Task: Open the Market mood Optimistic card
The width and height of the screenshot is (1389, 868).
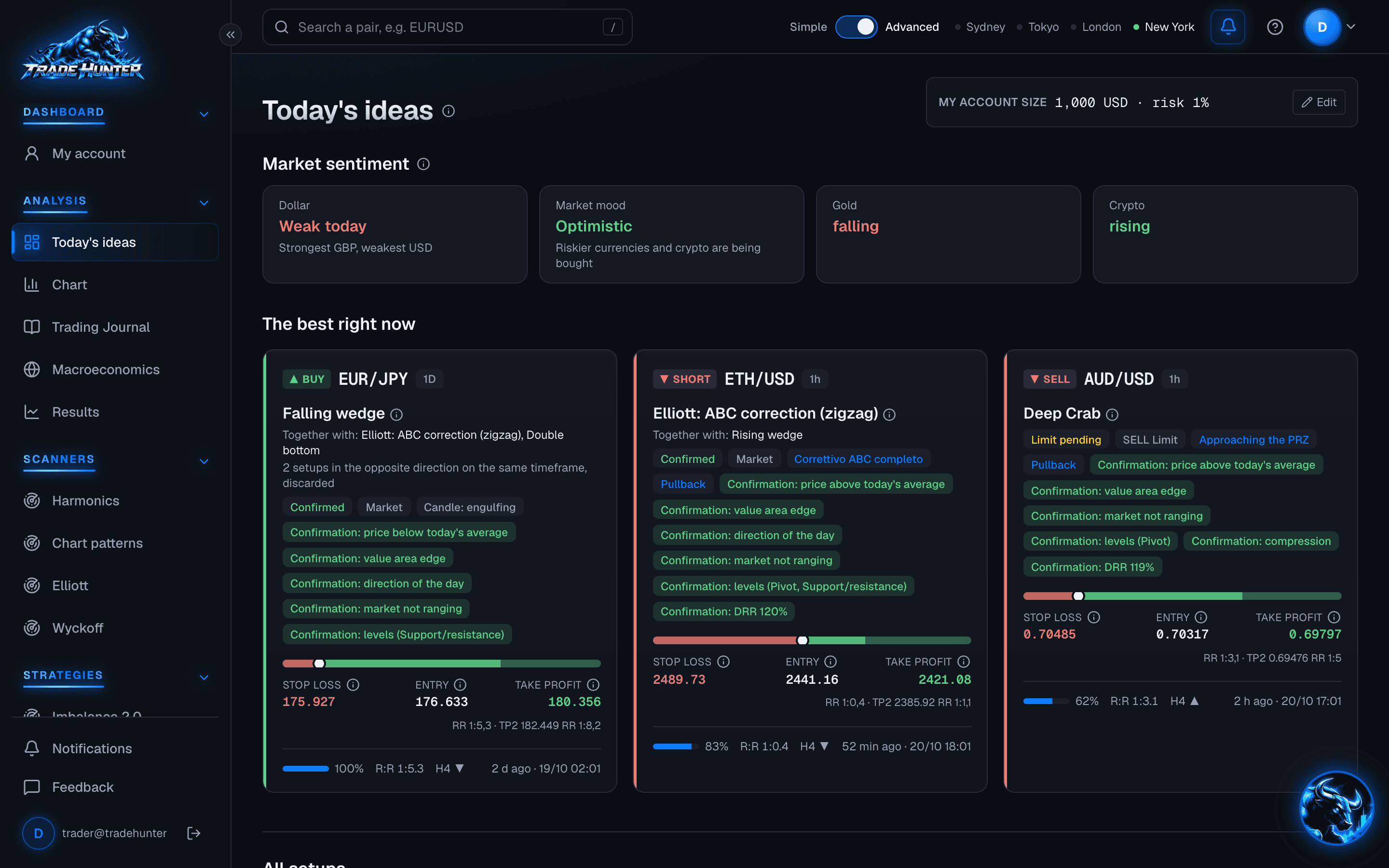Action: [671, 234]
